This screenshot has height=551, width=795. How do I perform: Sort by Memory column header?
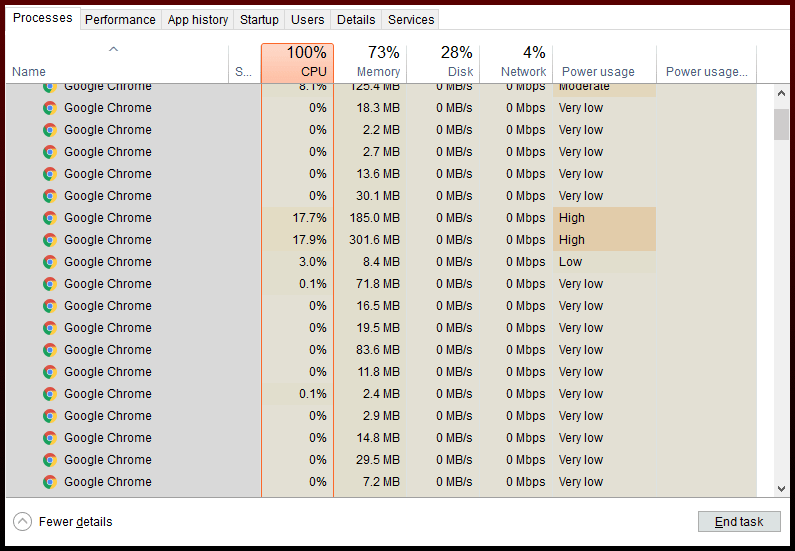pos(370,62)
